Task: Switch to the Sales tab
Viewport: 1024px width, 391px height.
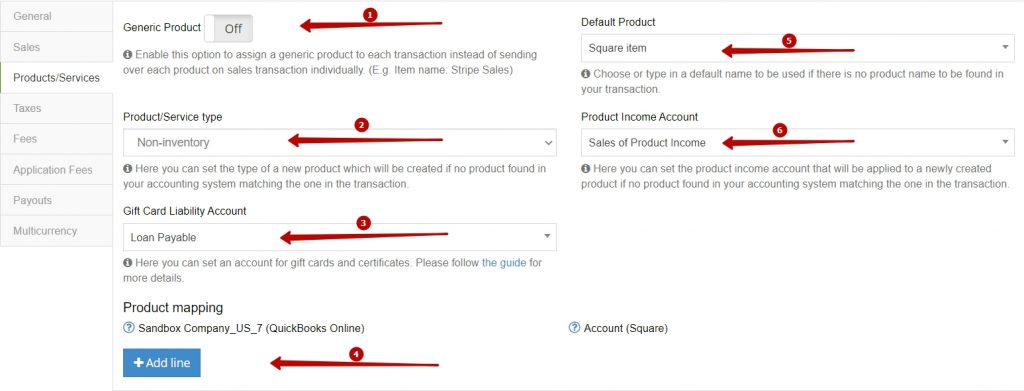Action: tap(57, 47)
